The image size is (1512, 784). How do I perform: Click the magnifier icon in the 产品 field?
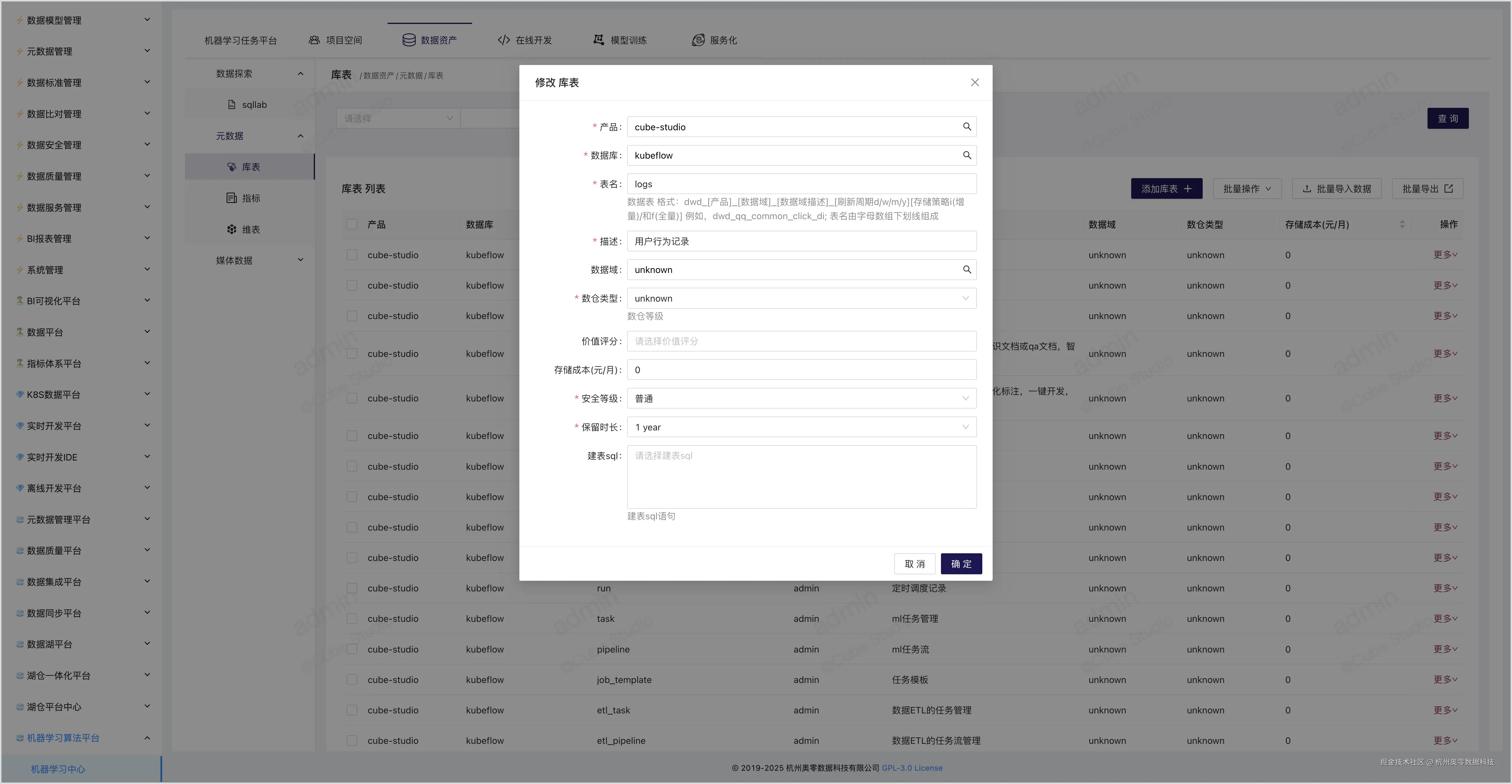[x=967, y=126]
